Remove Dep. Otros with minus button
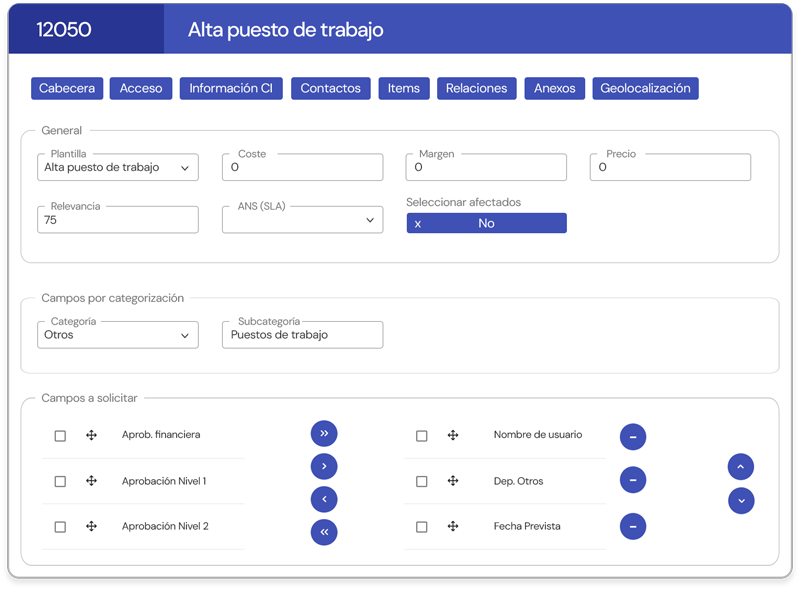Screen dimensions: 800x590 click(633, 480)
